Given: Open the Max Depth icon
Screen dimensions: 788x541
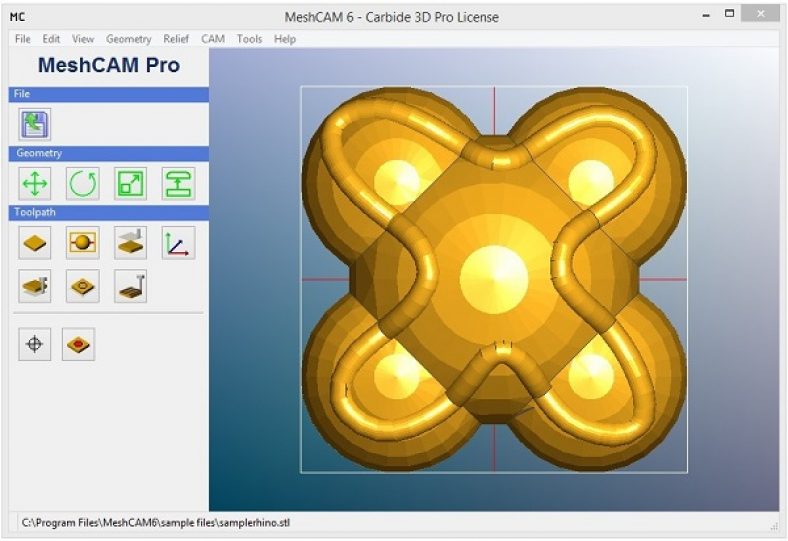Looking at the screenshot, I should tap(130, 243).
